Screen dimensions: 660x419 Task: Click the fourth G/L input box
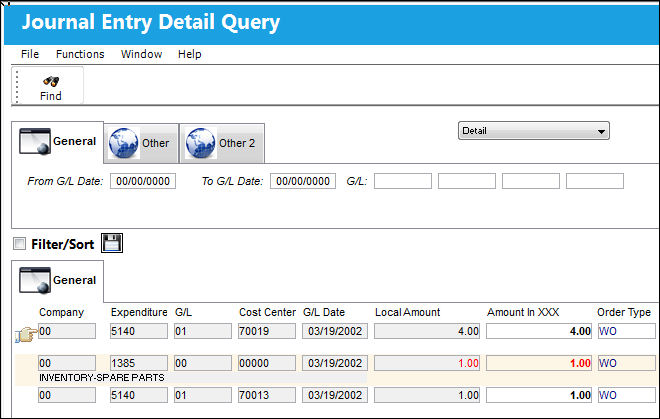pos(595,181)
